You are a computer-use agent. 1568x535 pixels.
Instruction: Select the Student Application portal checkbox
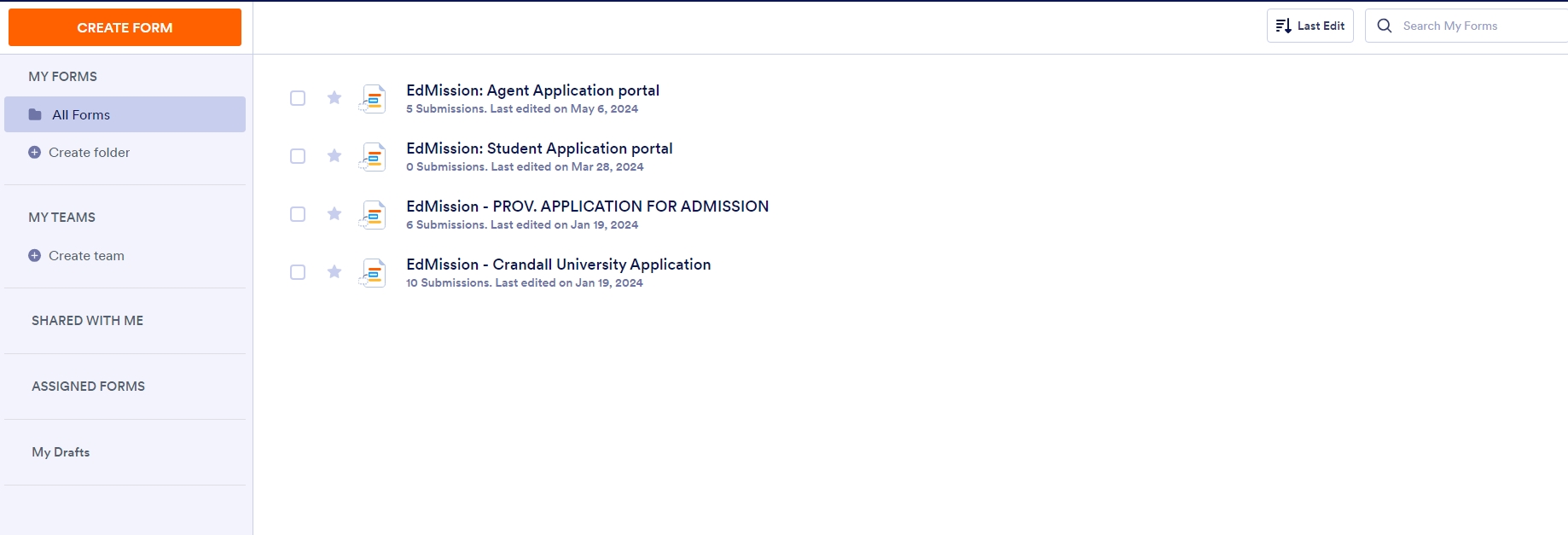coord(298,156)
